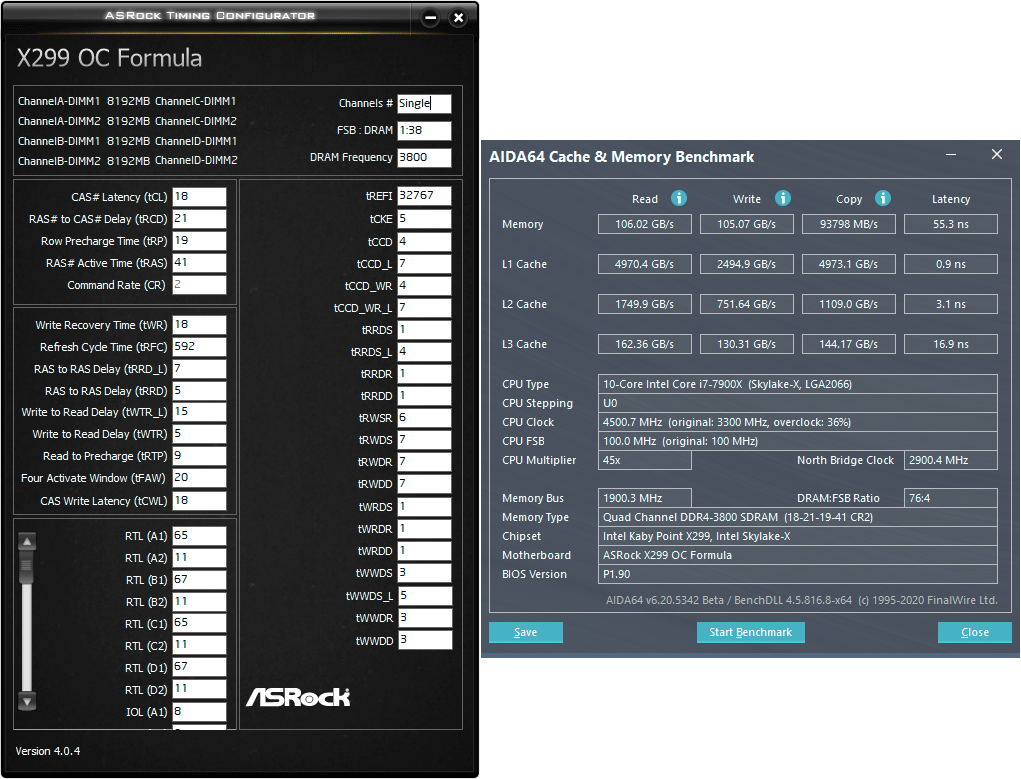This screenshot has width=1021, height=779.
Task: Click the Memory Copy result 93798 MB/s
Action: pos(848,224)
